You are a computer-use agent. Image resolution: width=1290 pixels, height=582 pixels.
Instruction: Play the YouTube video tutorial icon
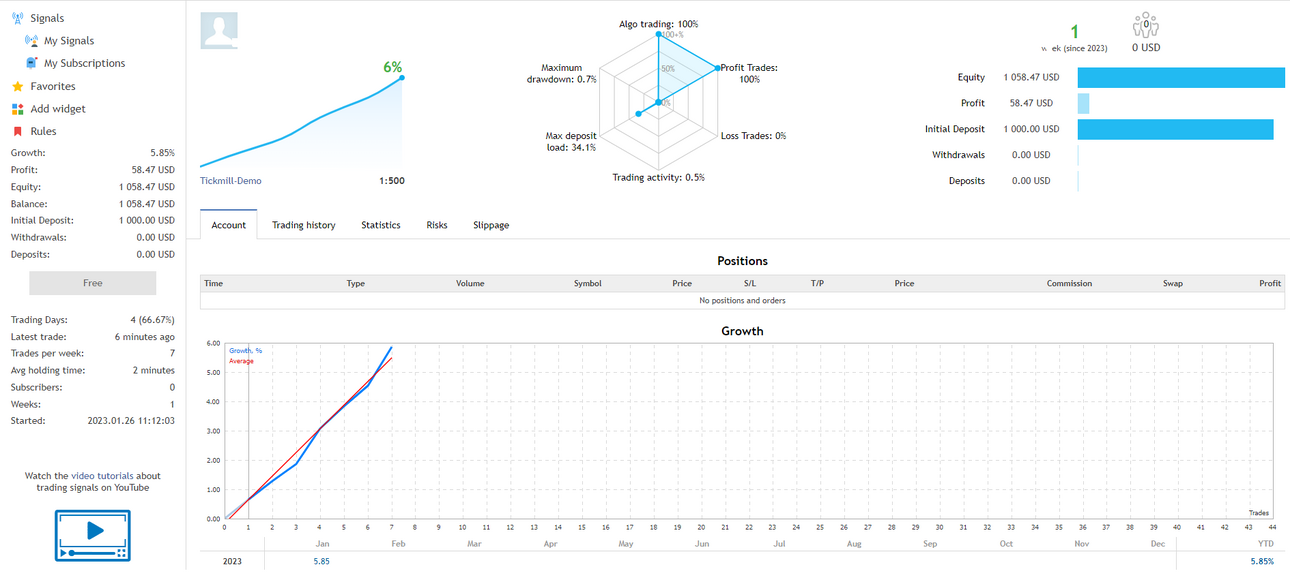93,534
